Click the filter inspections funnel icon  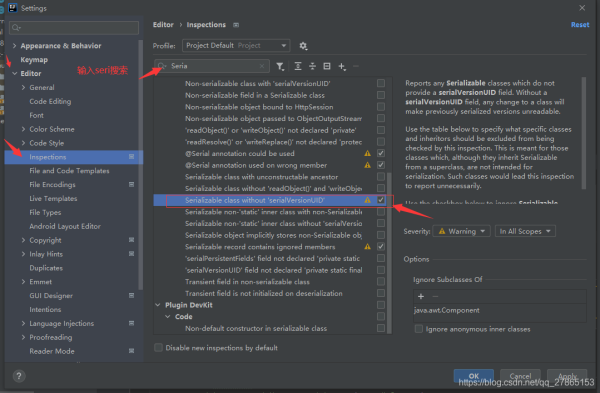[280, 66]
